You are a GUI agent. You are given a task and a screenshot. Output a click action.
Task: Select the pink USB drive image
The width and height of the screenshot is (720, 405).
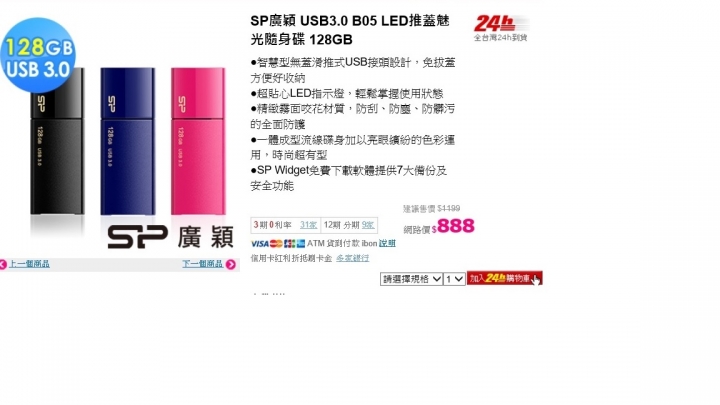pyautogui.click(x=198, y=141)
